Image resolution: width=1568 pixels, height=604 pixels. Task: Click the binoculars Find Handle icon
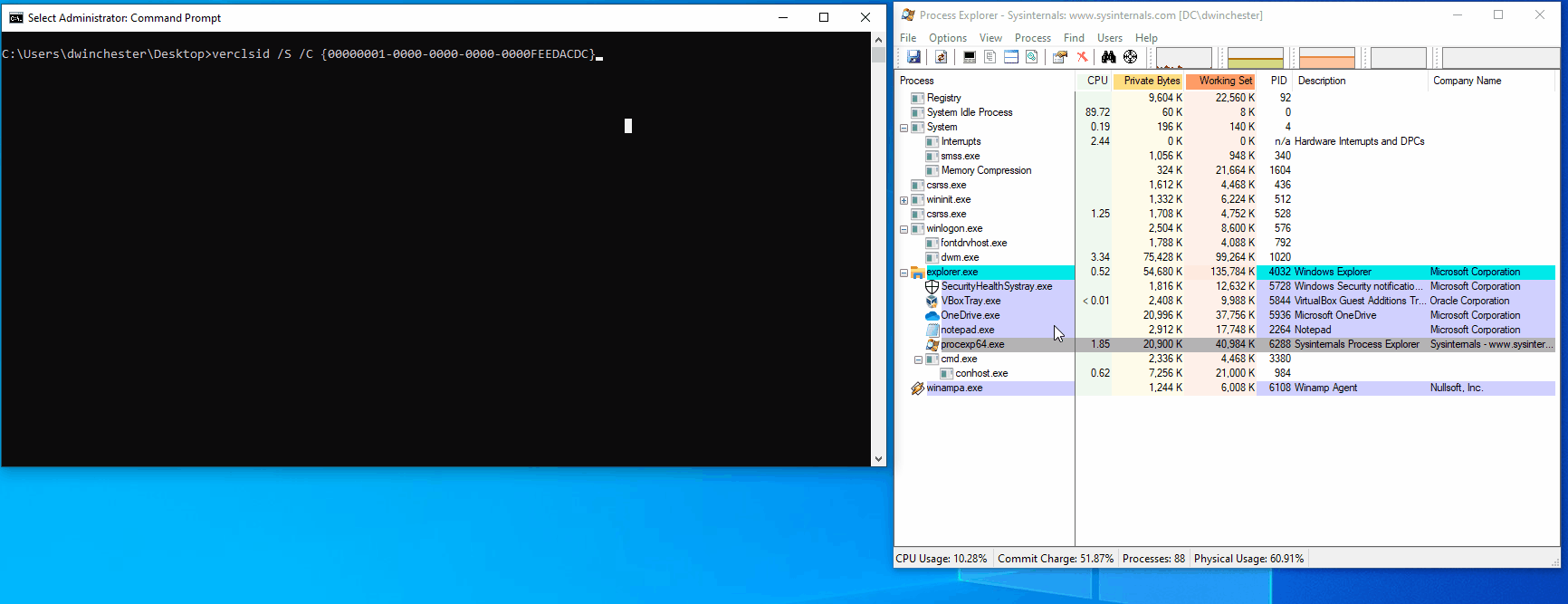[1108, 57]
